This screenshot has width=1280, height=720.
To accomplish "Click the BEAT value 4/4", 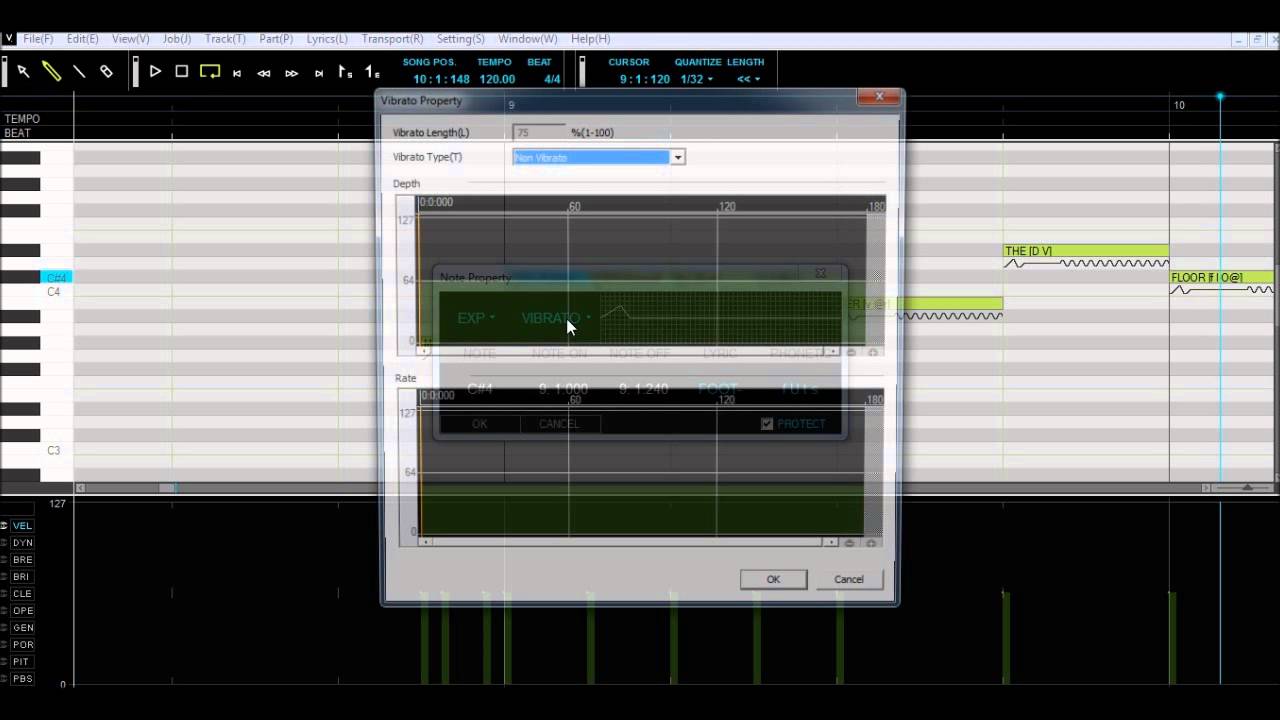I will click(x=551, y=79).
